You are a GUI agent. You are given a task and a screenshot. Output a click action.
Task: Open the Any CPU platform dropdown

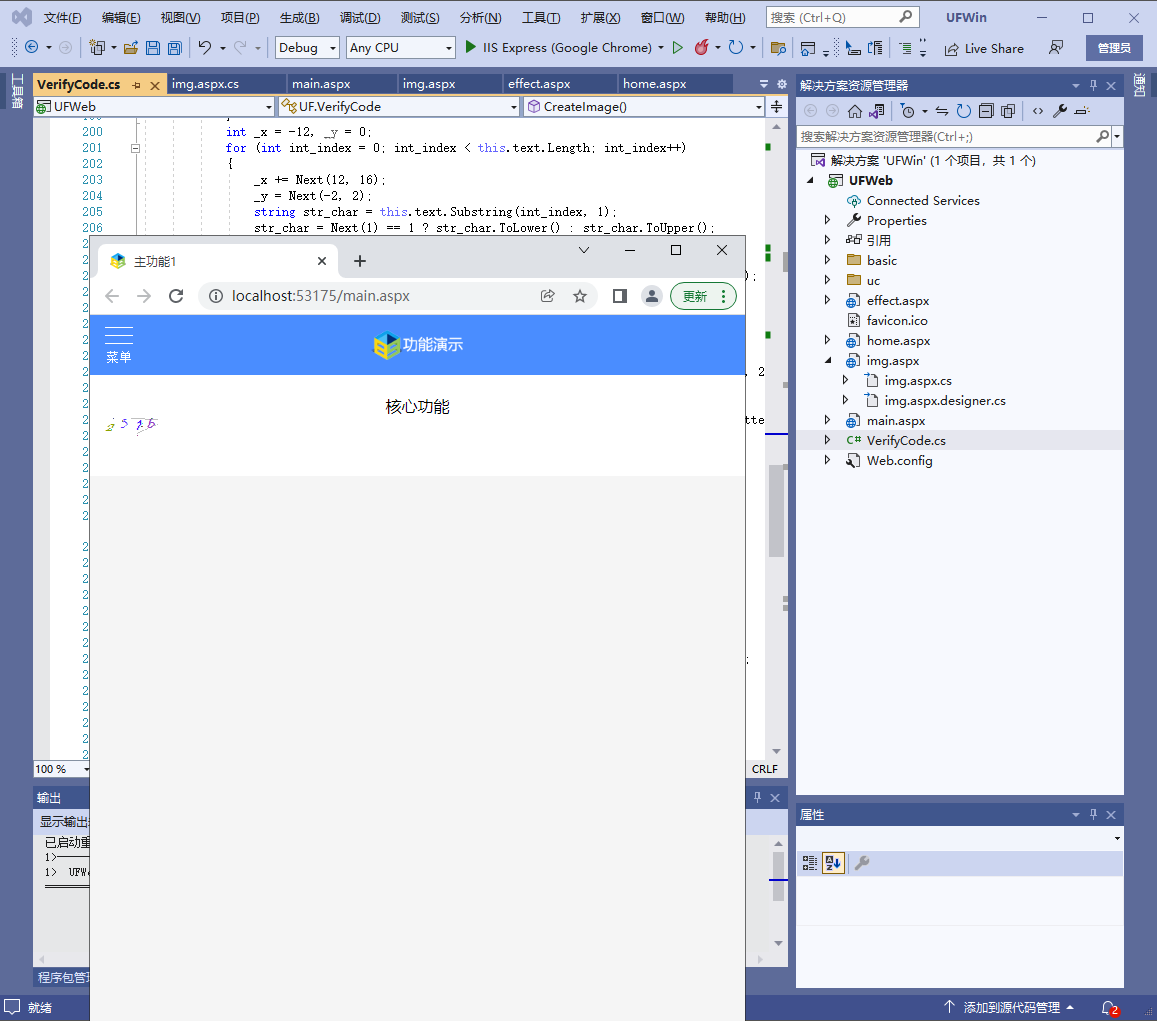tap(401, 48)
